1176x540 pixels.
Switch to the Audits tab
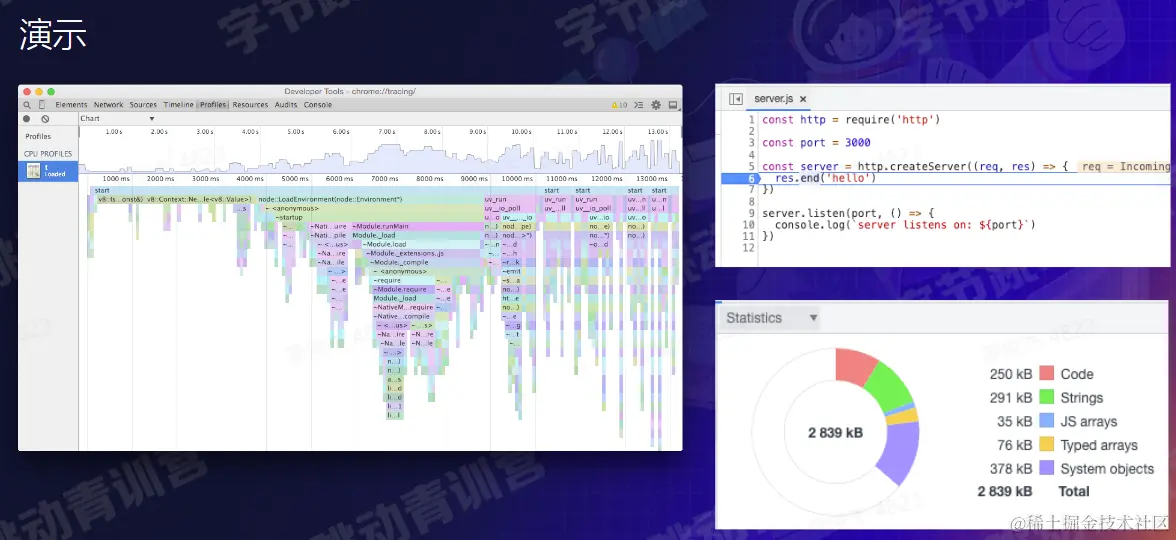coord(286,105)
